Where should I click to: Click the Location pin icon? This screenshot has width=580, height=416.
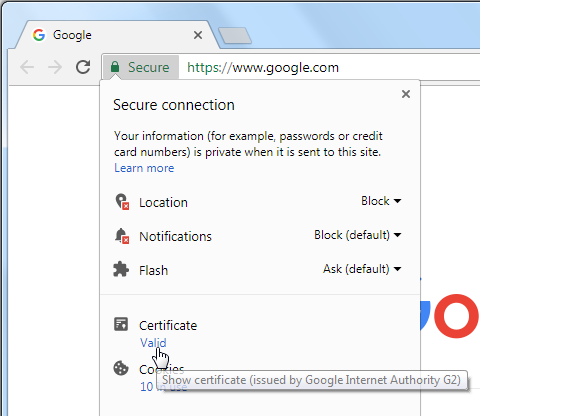(x=122, y=202)
